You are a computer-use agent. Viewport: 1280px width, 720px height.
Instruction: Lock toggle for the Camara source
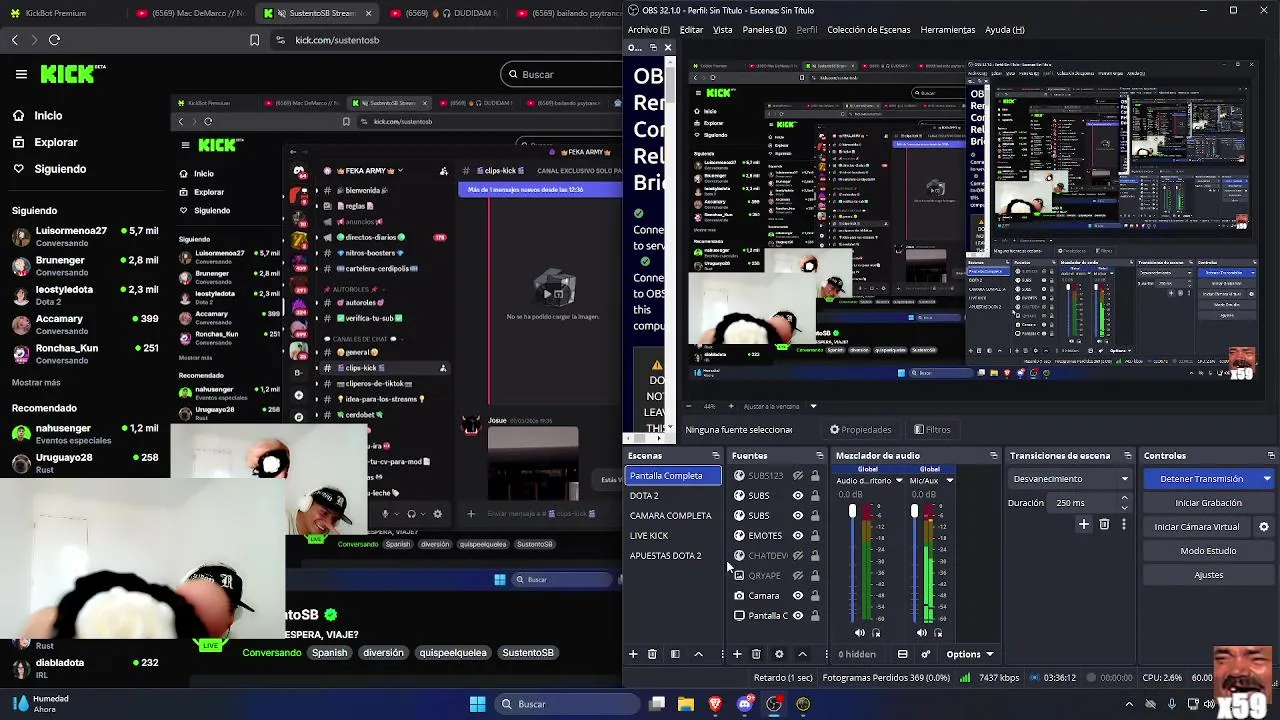(815, 596)
